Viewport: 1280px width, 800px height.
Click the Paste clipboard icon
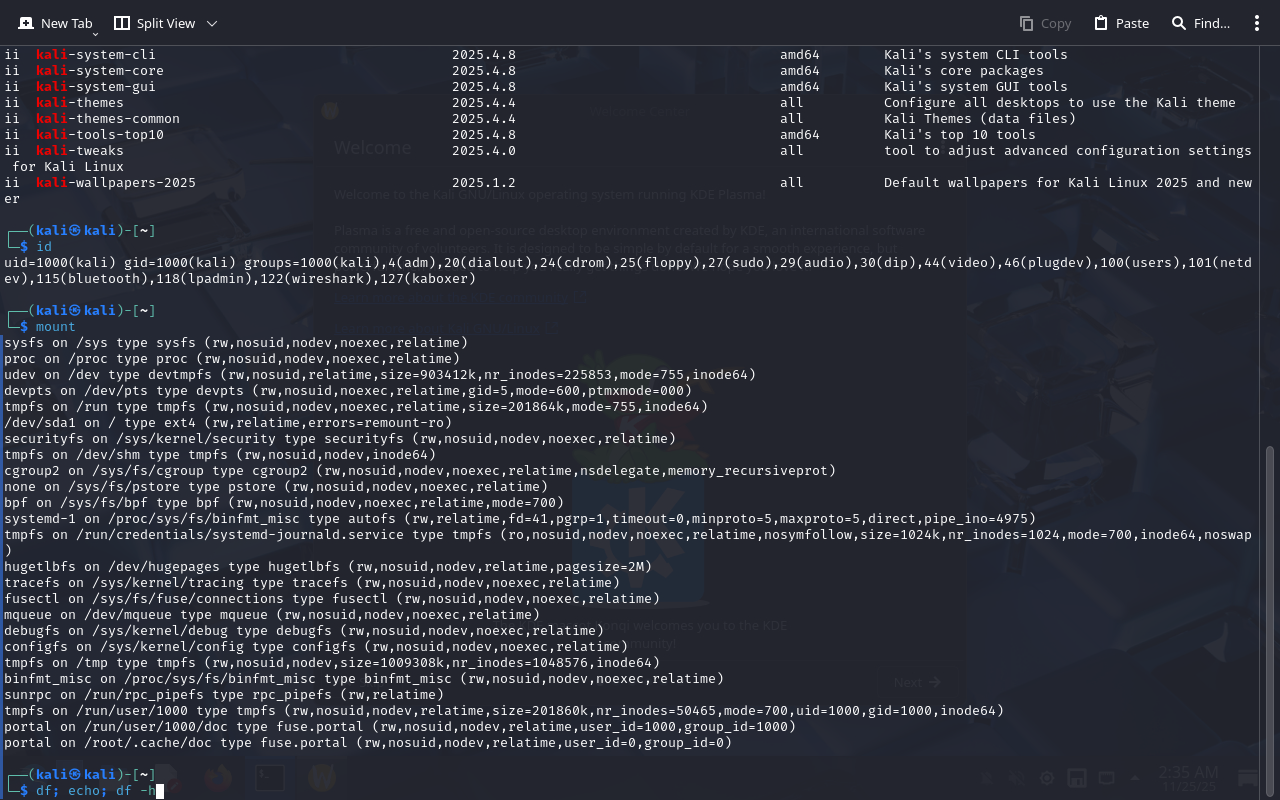coord(1101,23)
